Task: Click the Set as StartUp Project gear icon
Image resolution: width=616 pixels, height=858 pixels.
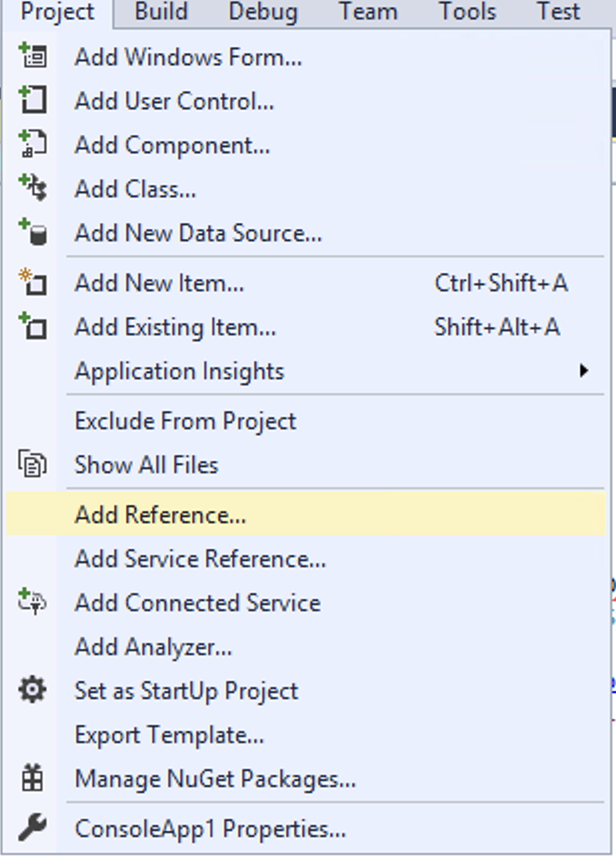Action: [32, 690]
